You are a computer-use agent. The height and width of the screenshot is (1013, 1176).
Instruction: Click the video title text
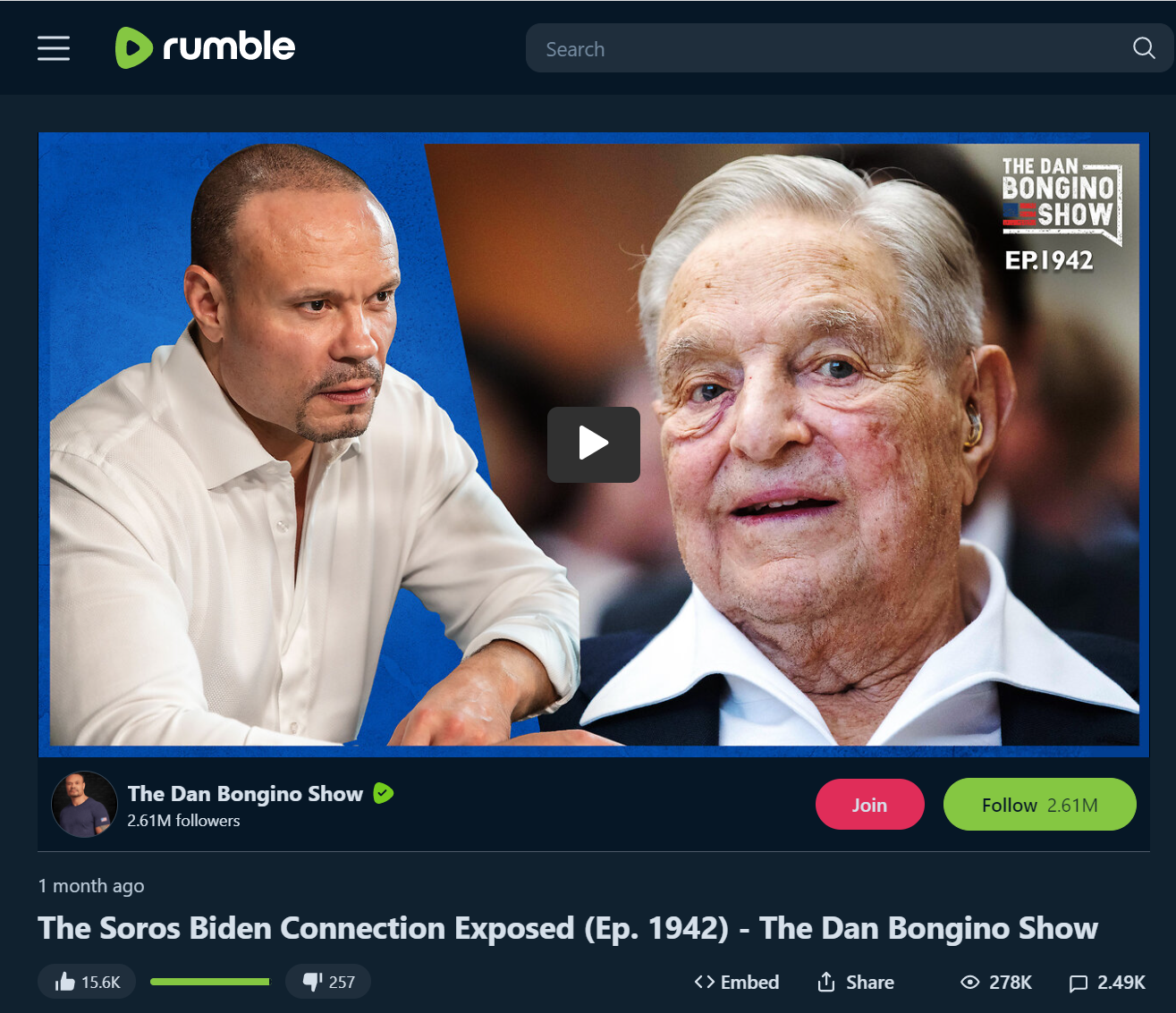pyautogui.click(x=568, y=928)
